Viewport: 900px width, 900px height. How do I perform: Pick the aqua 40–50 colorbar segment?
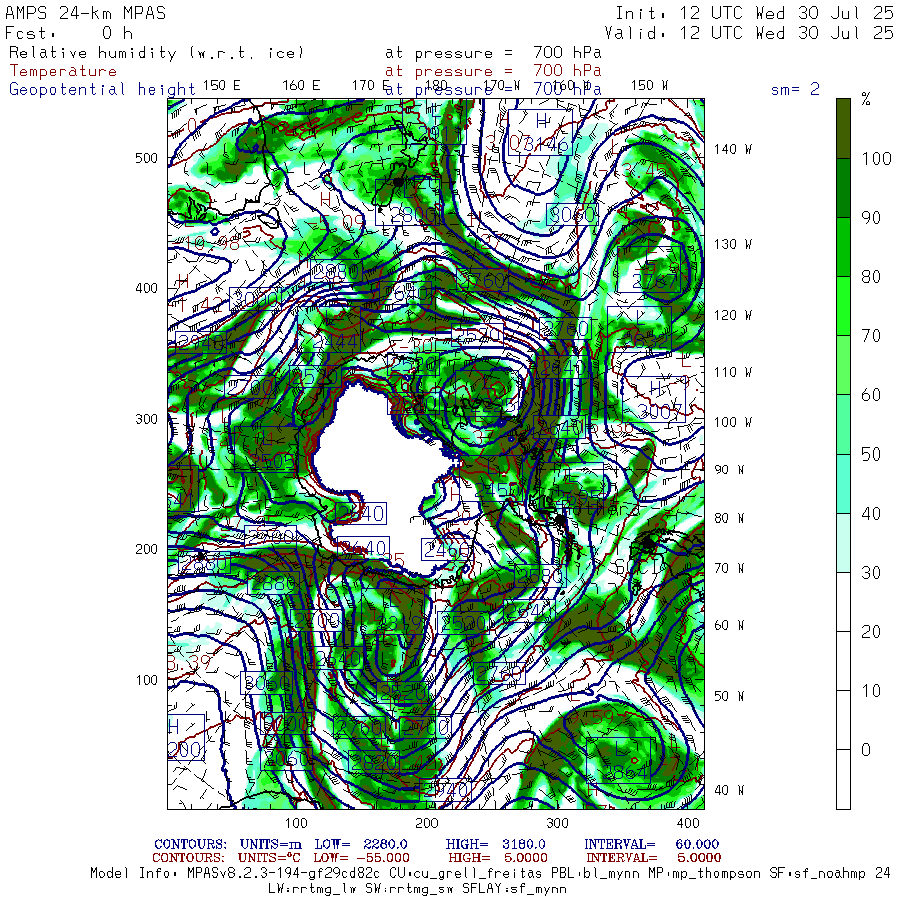click(x=843, y=483)
